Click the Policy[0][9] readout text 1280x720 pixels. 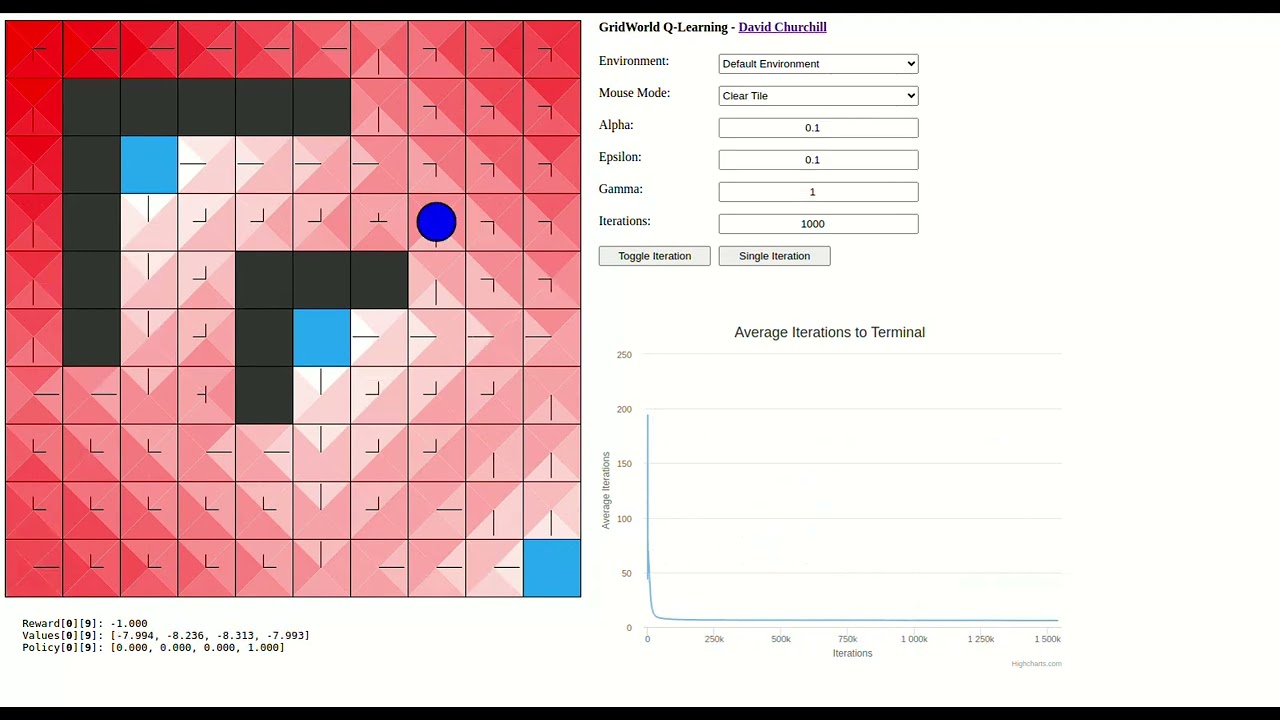click(153, 647)
